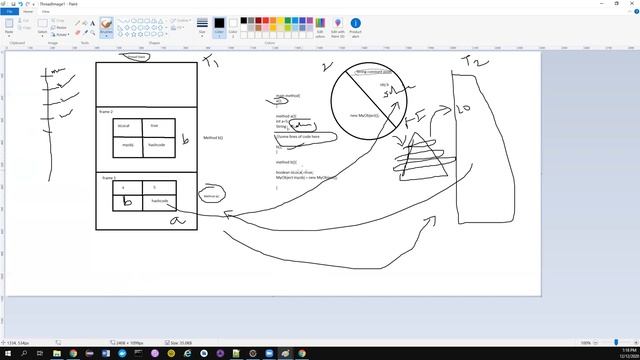Image resolution: width=640 pixels, height=360 pixels.
Task: Open the File menu
Action: (x=9, y=11)
